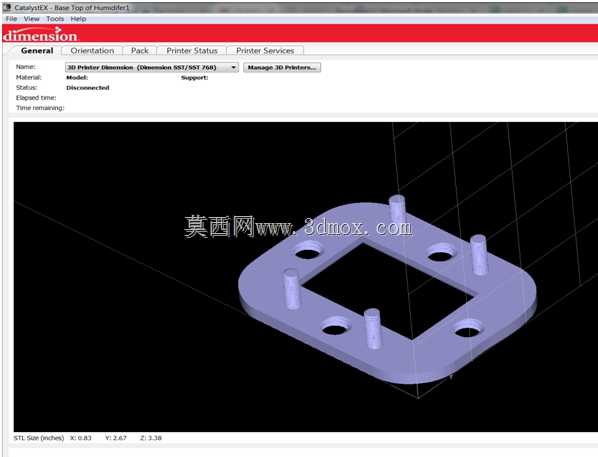Screen dimensions: 598x457
Task: Switch to the General tab
Action: tap(37, 51)
